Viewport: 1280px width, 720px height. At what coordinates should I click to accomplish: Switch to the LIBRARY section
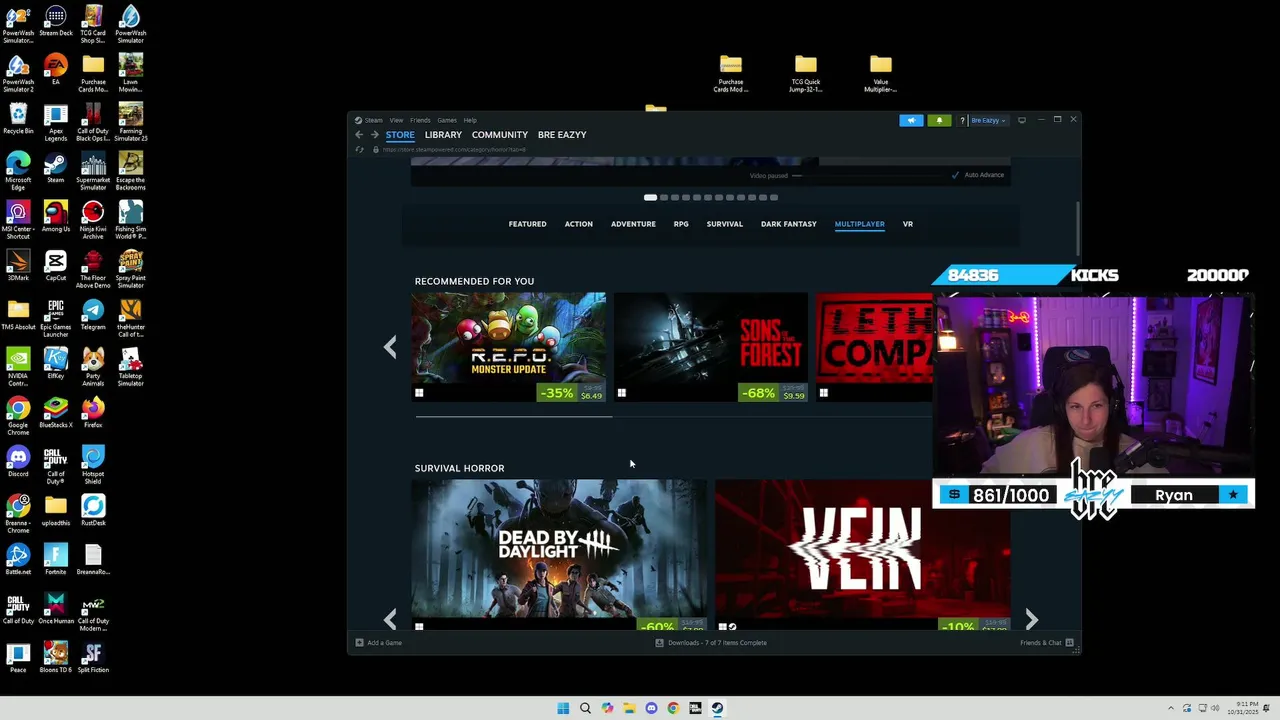pyautogui.click(x=443, y=135)
